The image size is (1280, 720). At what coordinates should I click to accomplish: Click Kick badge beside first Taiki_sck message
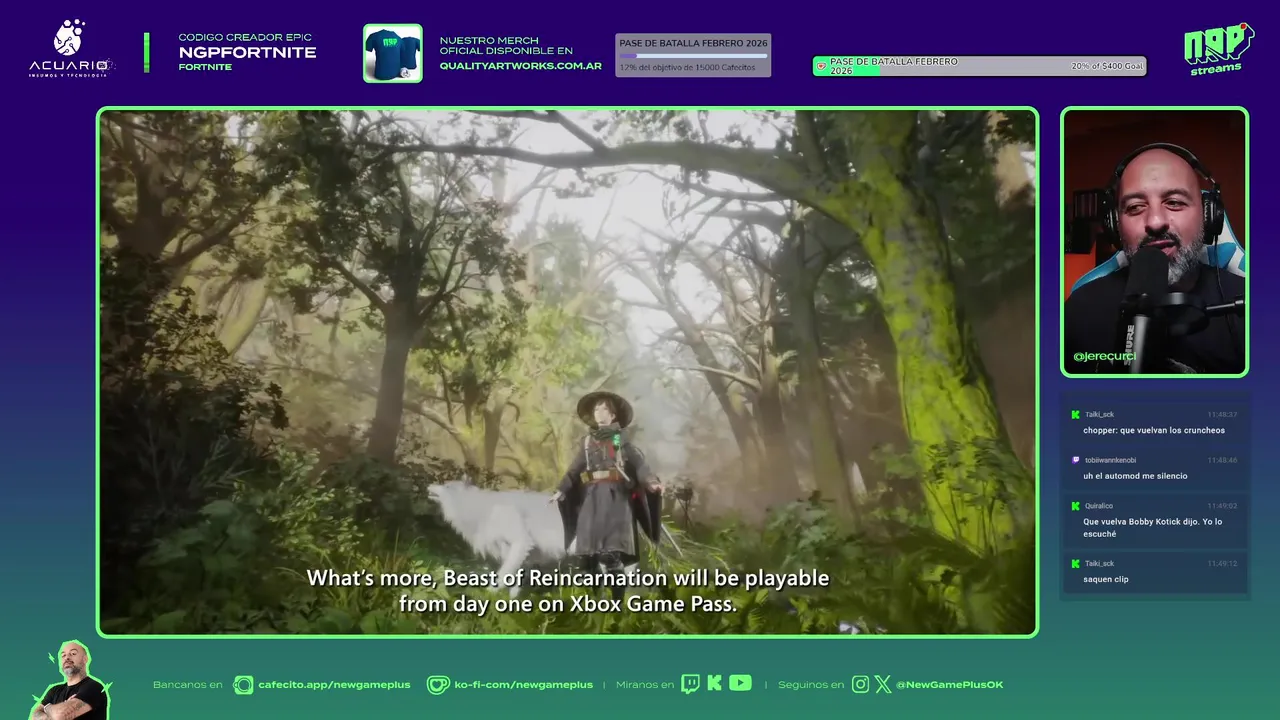point(1075,414)
